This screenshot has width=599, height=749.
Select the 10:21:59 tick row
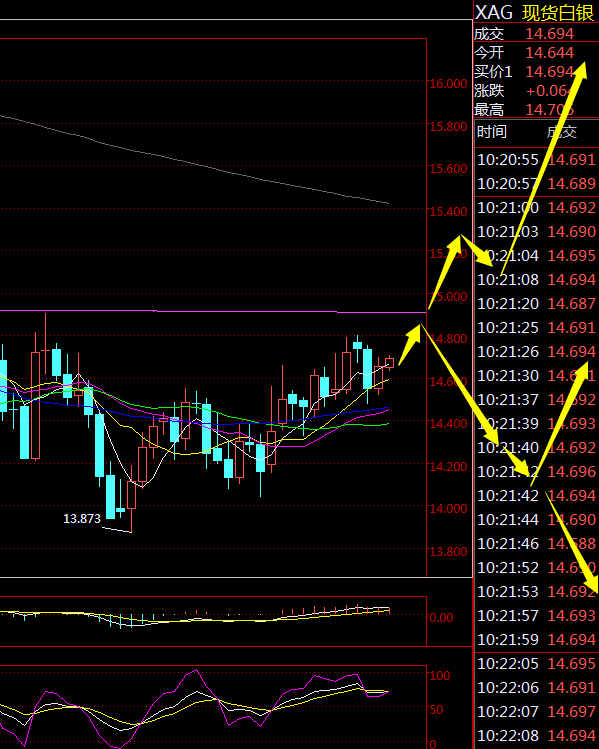(536, 640)
